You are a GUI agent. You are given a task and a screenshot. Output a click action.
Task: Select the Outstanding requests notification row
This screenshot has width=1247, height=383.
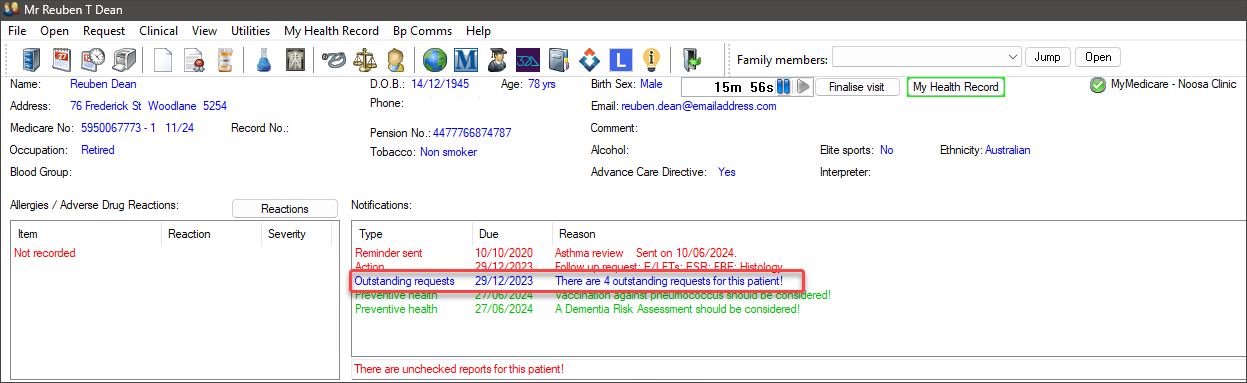(797, 281)
